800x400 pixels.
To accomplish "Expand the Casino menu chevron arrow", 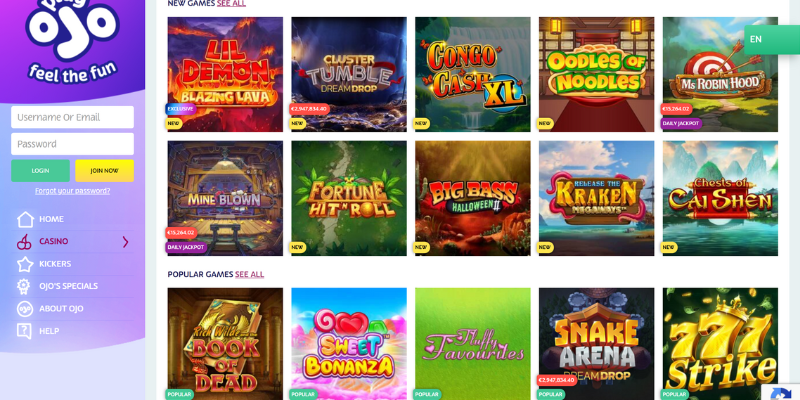I will coord(126,242).
